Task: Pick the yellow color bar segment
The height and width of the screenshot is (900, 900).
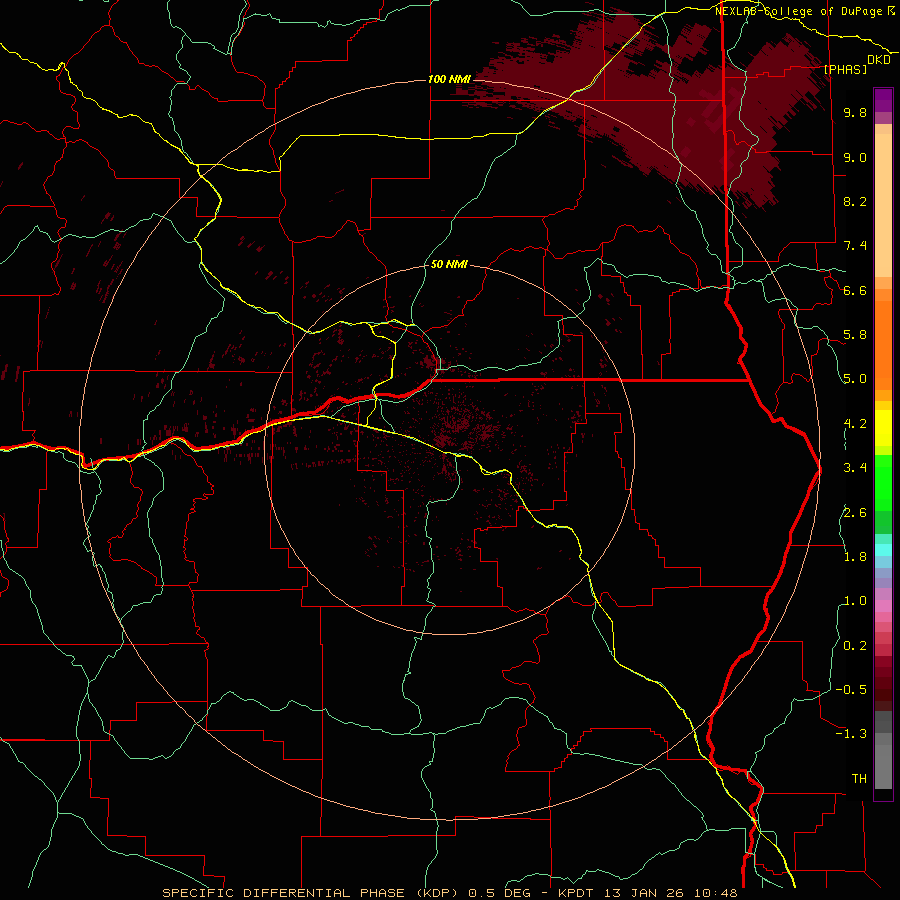Action: (883, 428)
